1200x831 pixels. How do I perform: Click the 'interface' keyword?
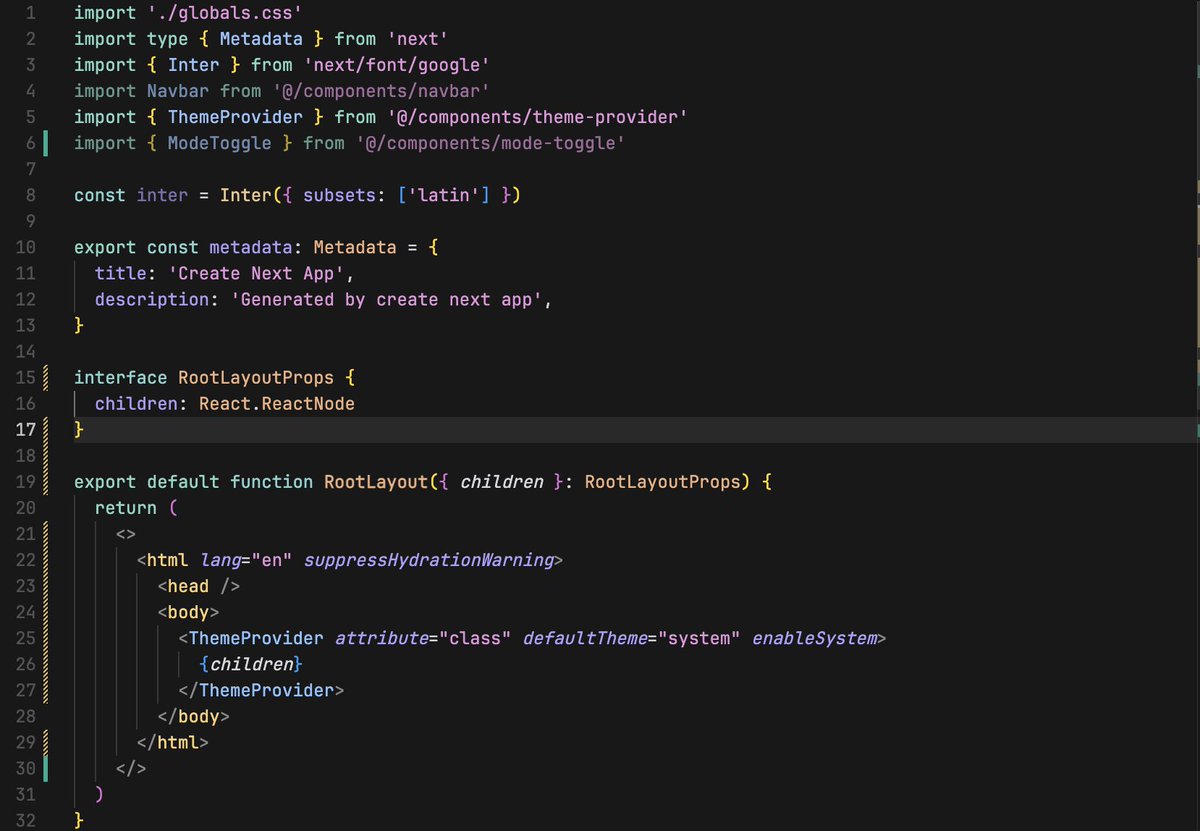click(x=120, y=377)
